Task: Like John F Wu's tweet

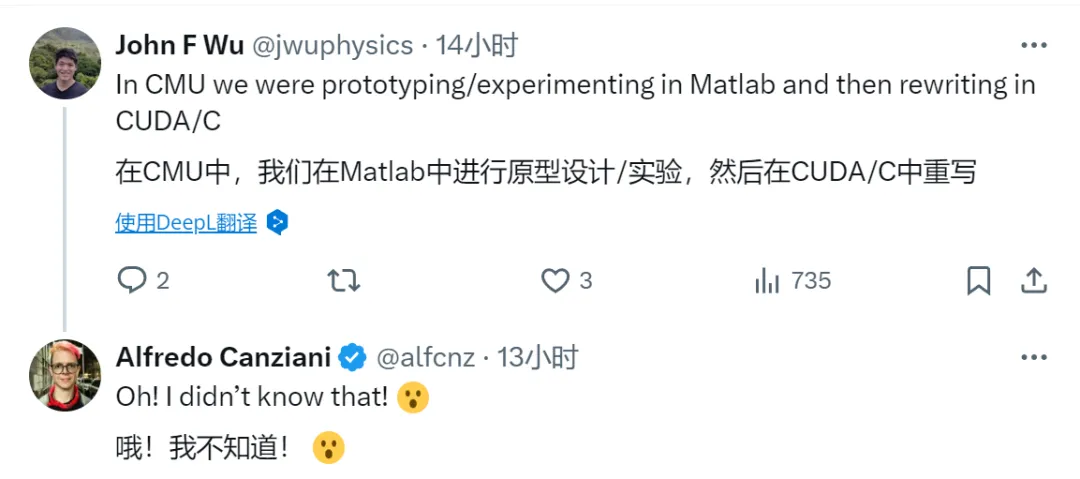Action: (x=555, y=280)
